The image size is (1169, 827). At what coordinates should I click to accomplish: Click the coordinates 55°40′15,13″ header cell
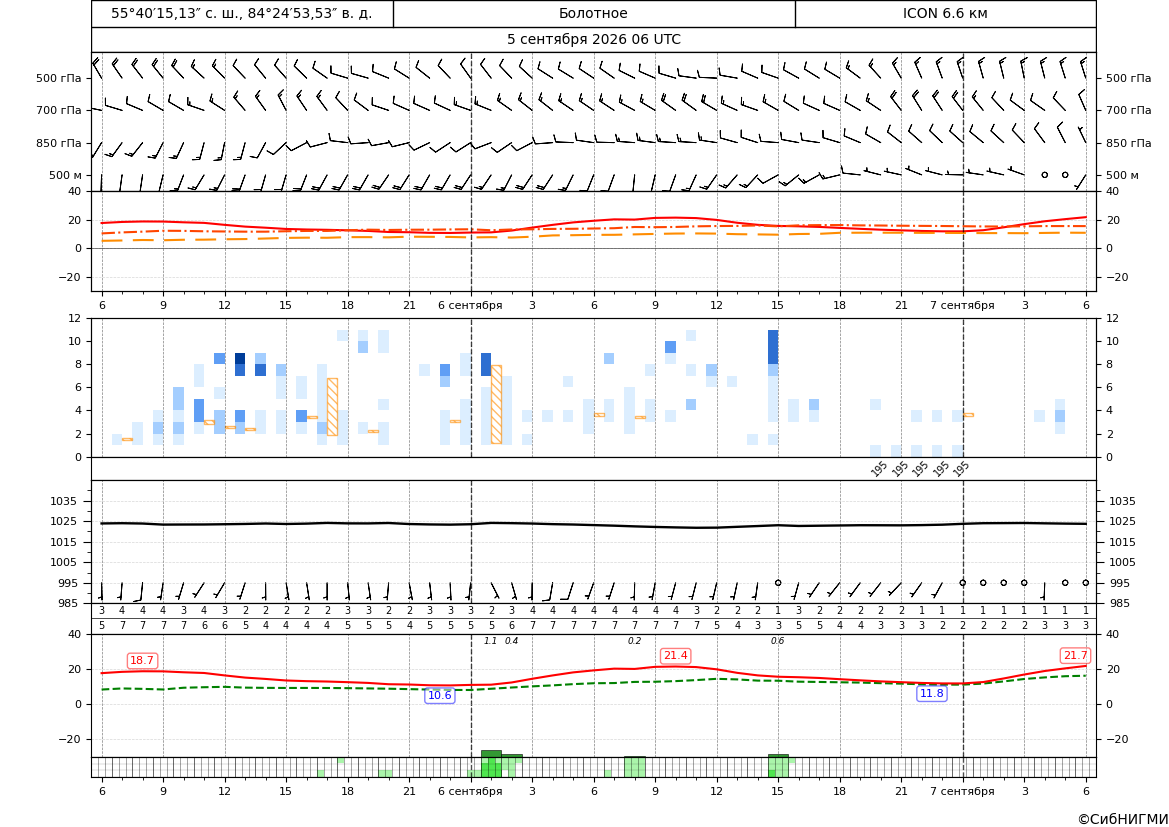tap(242, 13)
